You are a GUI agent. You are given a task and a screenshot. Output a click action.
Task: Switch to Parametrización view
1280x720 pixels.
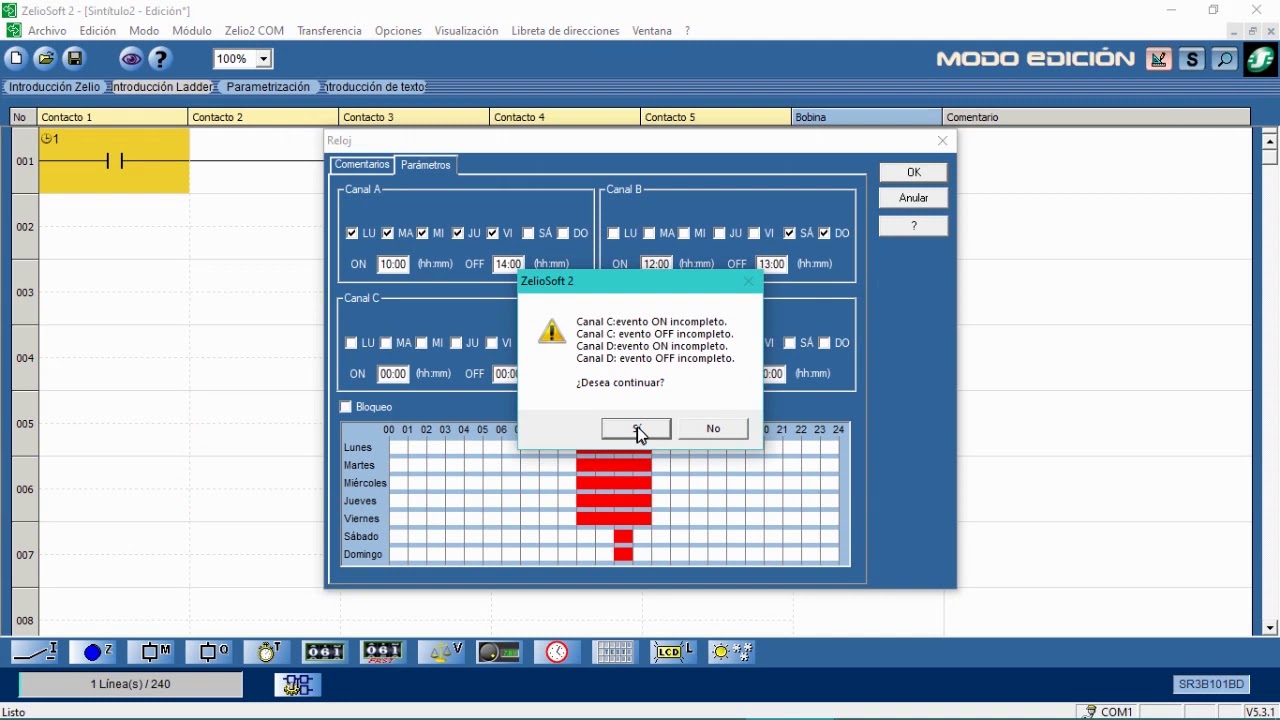coord(268,87)
